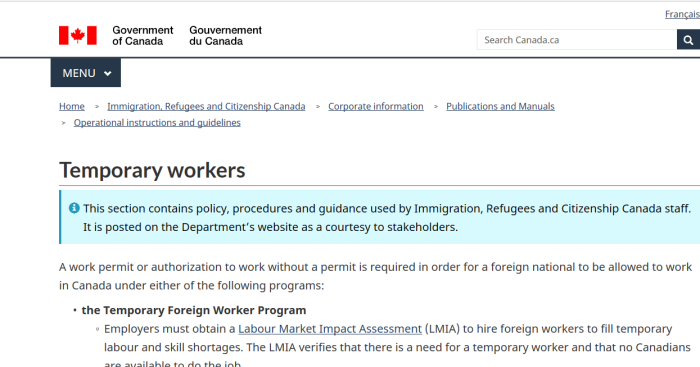Click the Government of Canada wordmark text
The height and width of the screenshot is (367, 700).
[143, 36]
